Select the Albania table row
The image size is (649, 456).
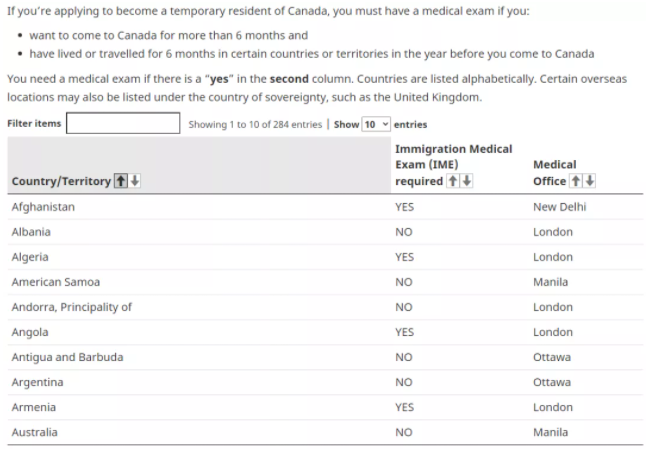tap(30, 232)
